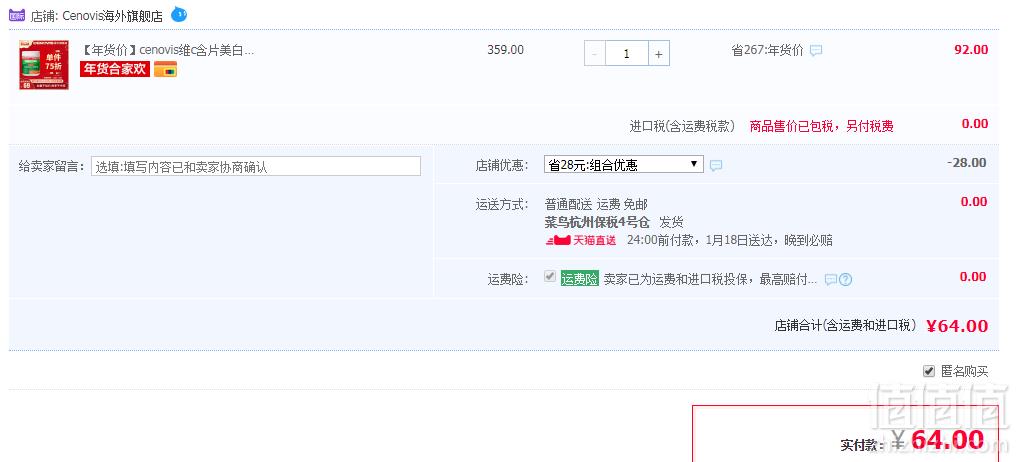Open the blue Wangwang chat icon
This screenshot has height=462, width=1018.
click(179, 14)
